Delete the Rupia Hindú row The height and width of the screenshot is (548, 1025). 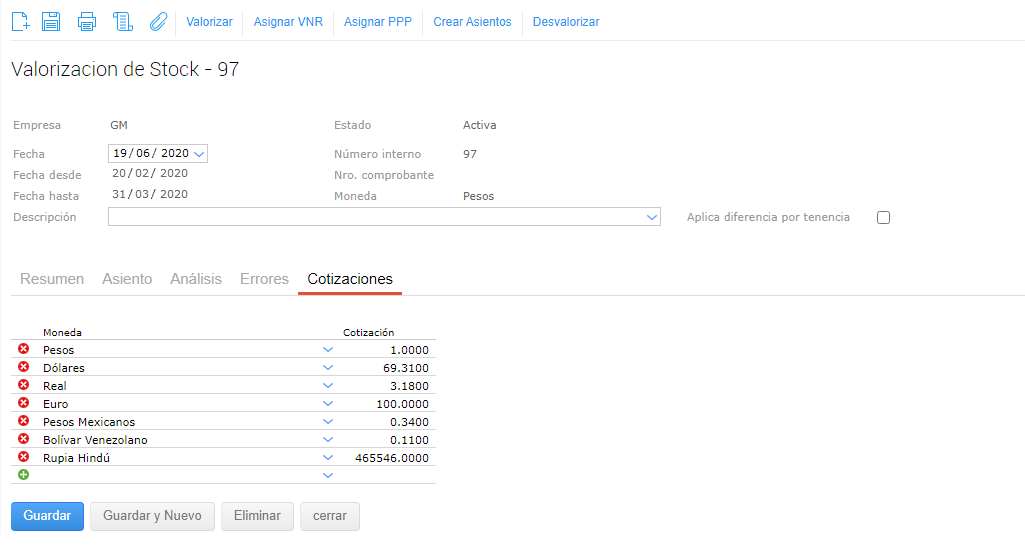(x=24, y=457)
